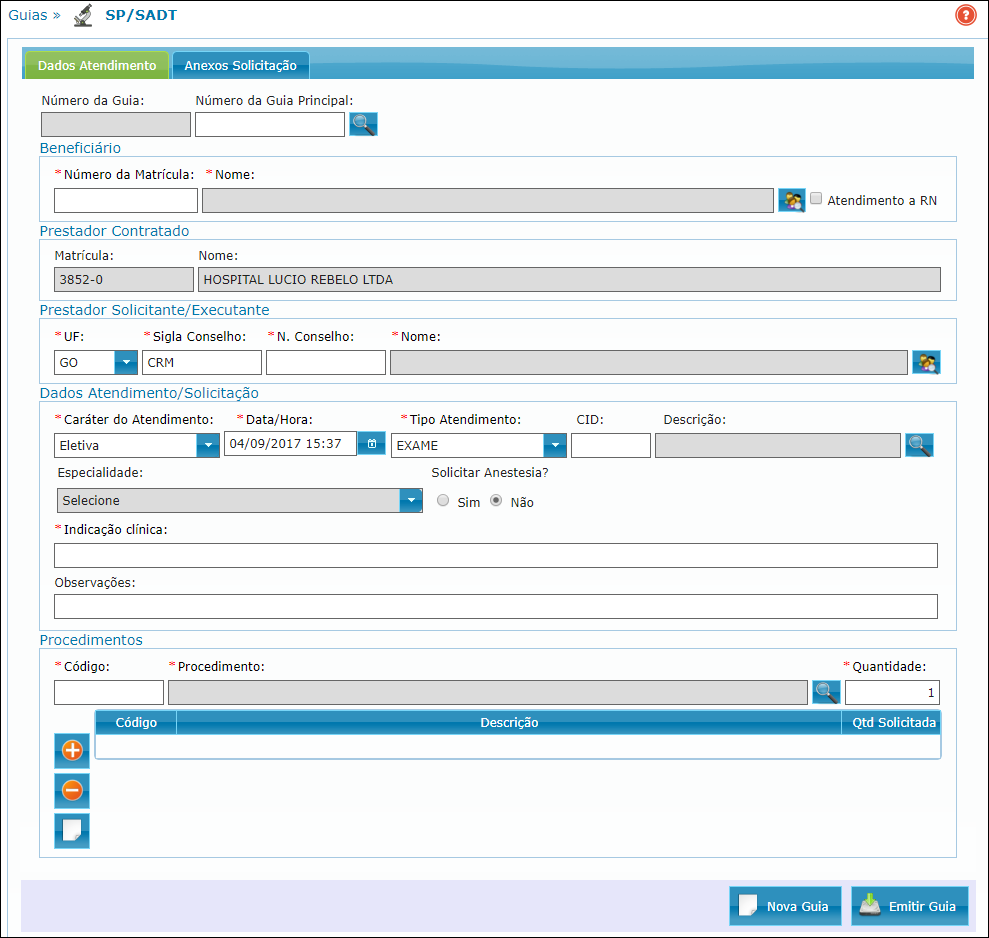Image resolution: width=989 pixels, height=938 pixels.
Task: Expand Caráter do Atendimento dropdown
Action: [x=208, y=444]
